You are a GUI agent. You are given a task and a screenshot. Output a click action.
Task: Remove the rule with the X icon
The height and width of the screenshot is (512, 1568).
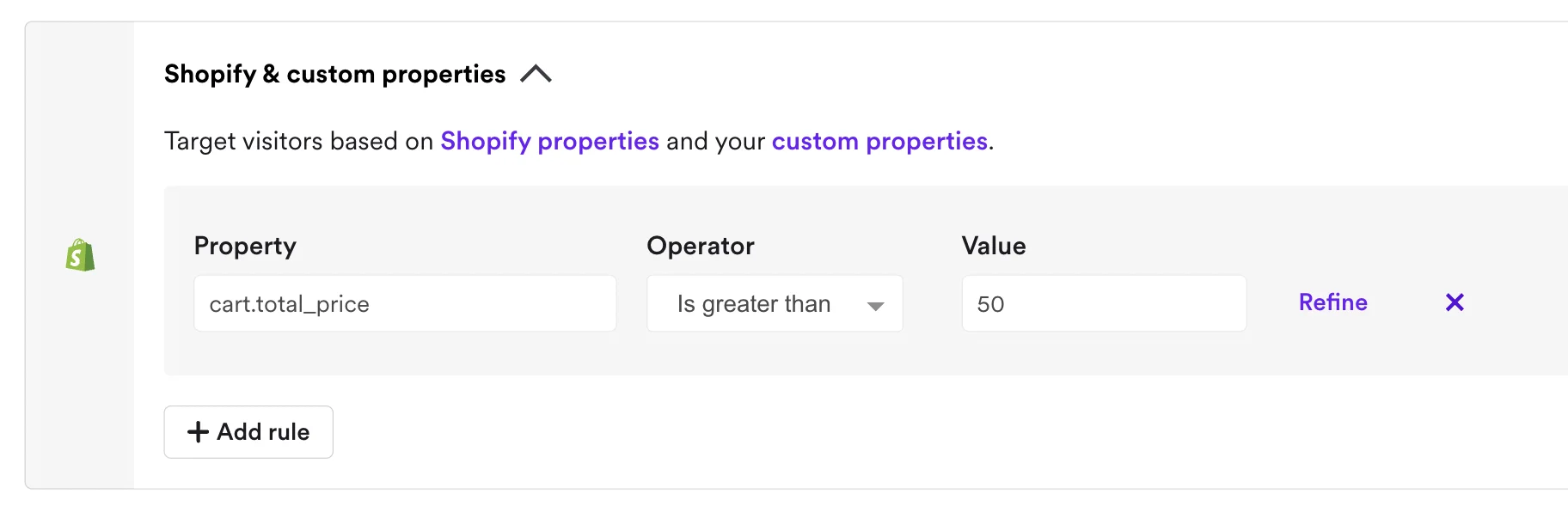[1454, 302]
